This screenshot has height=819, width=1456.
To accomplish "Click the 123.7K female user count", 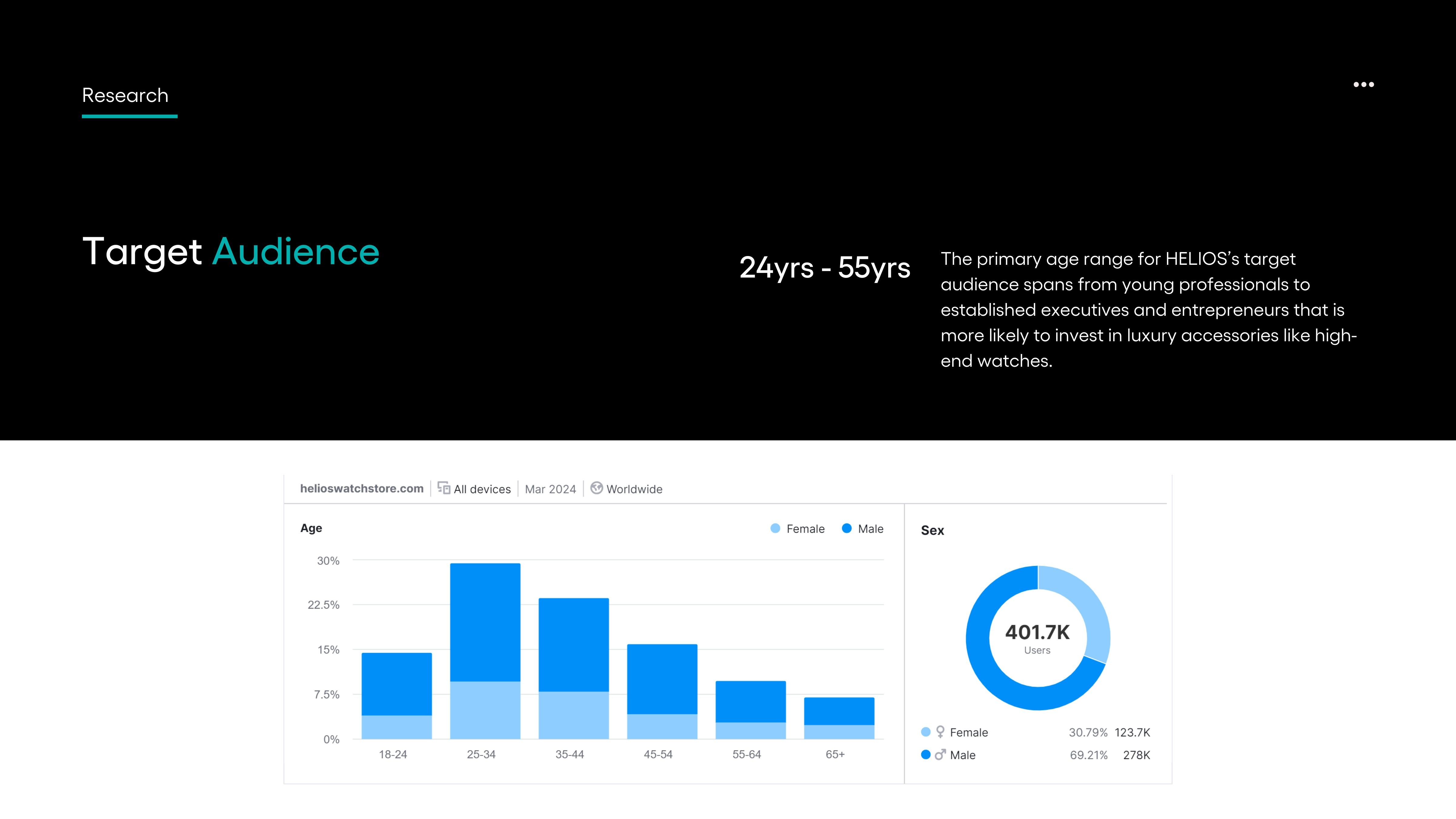I will point(1132,733).
